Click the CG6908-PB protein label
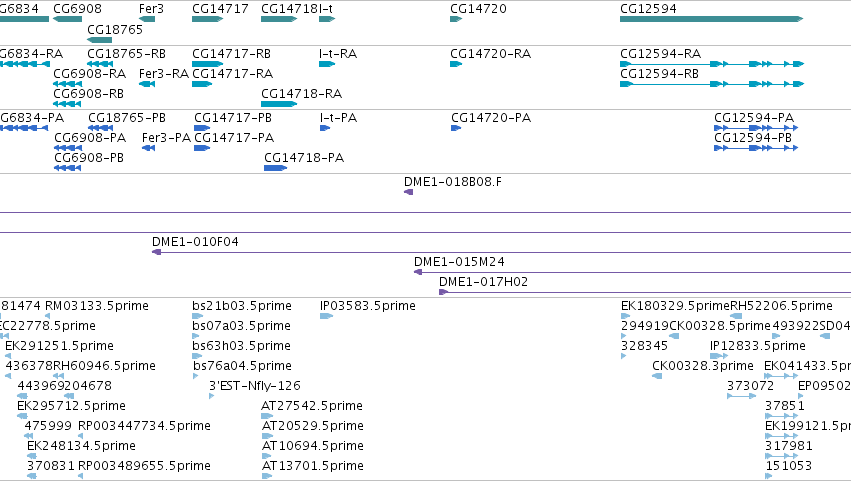 (89, 158)
